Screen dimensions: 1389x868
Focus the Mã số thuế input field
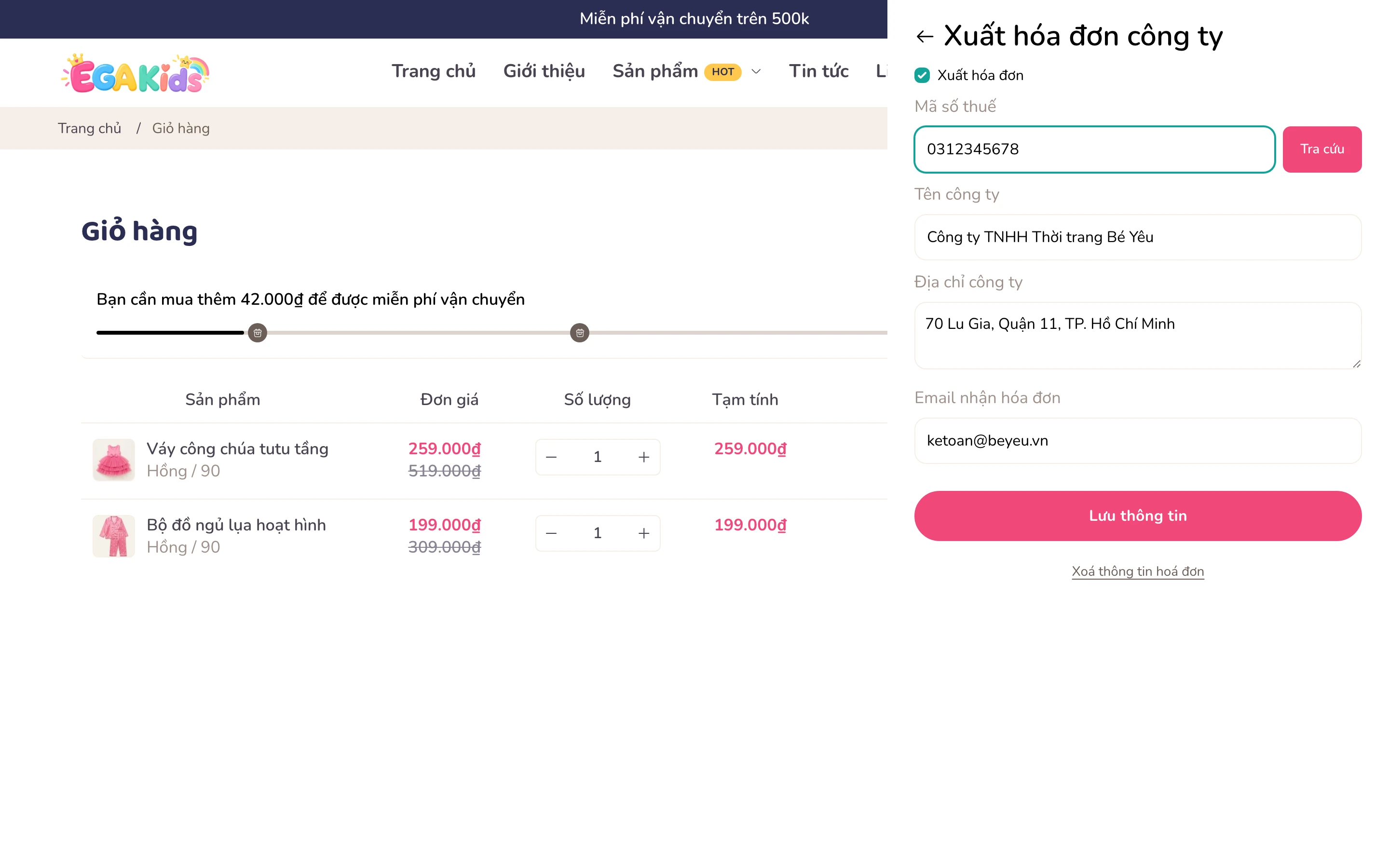click(1094, 149)
